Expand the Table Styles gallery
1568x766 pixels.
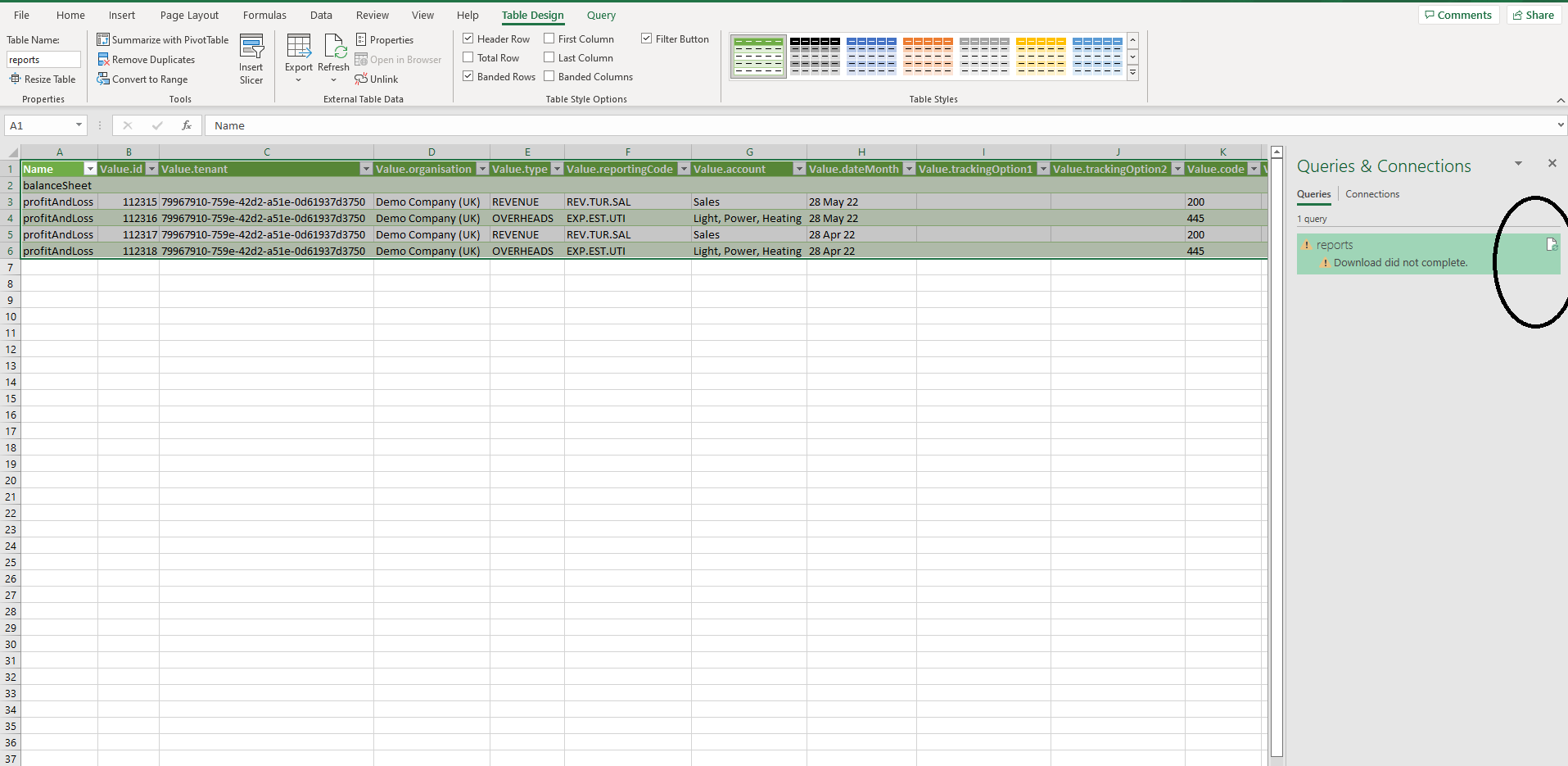1132,73
